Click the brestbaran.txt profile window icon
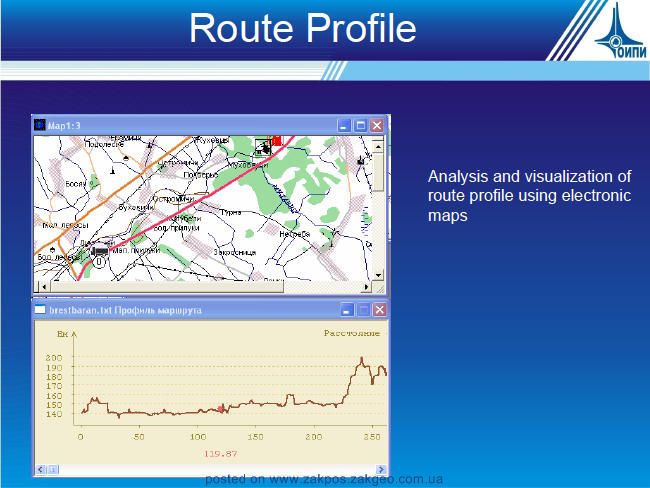Image resolution: width=650 pixels, height=488 pixels. (40, 309)
